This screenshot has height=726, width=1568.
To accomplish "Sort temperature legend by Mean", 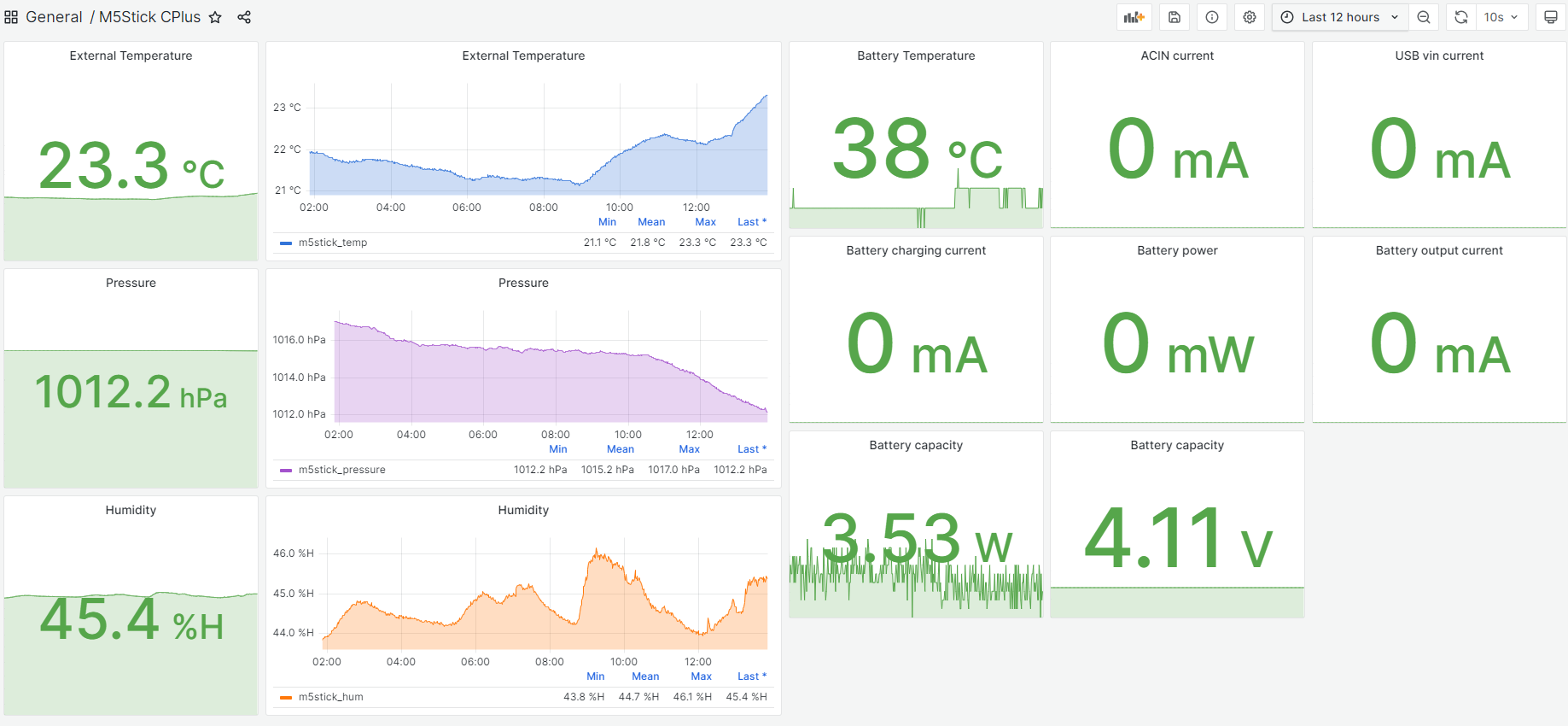I will point(651,222).
